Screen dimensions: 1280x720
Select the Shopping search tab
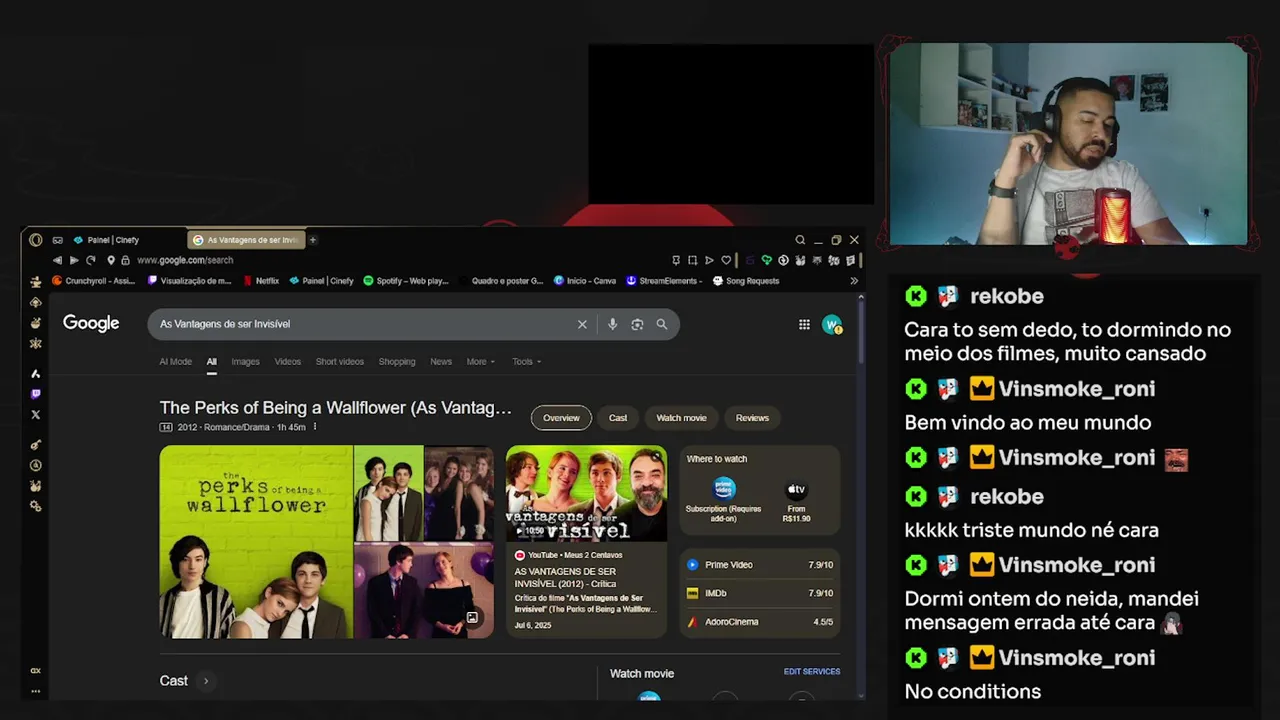(x=397, y=362)
